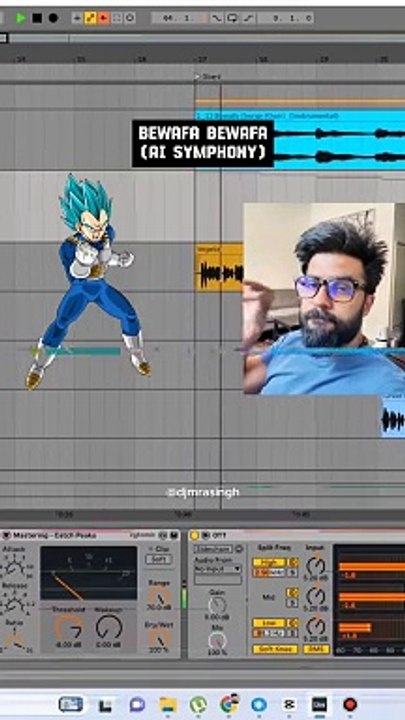This screenshot has height=720, width=405.
Task: Toggle the High band activator in OTT
Action: coord(269,562)
